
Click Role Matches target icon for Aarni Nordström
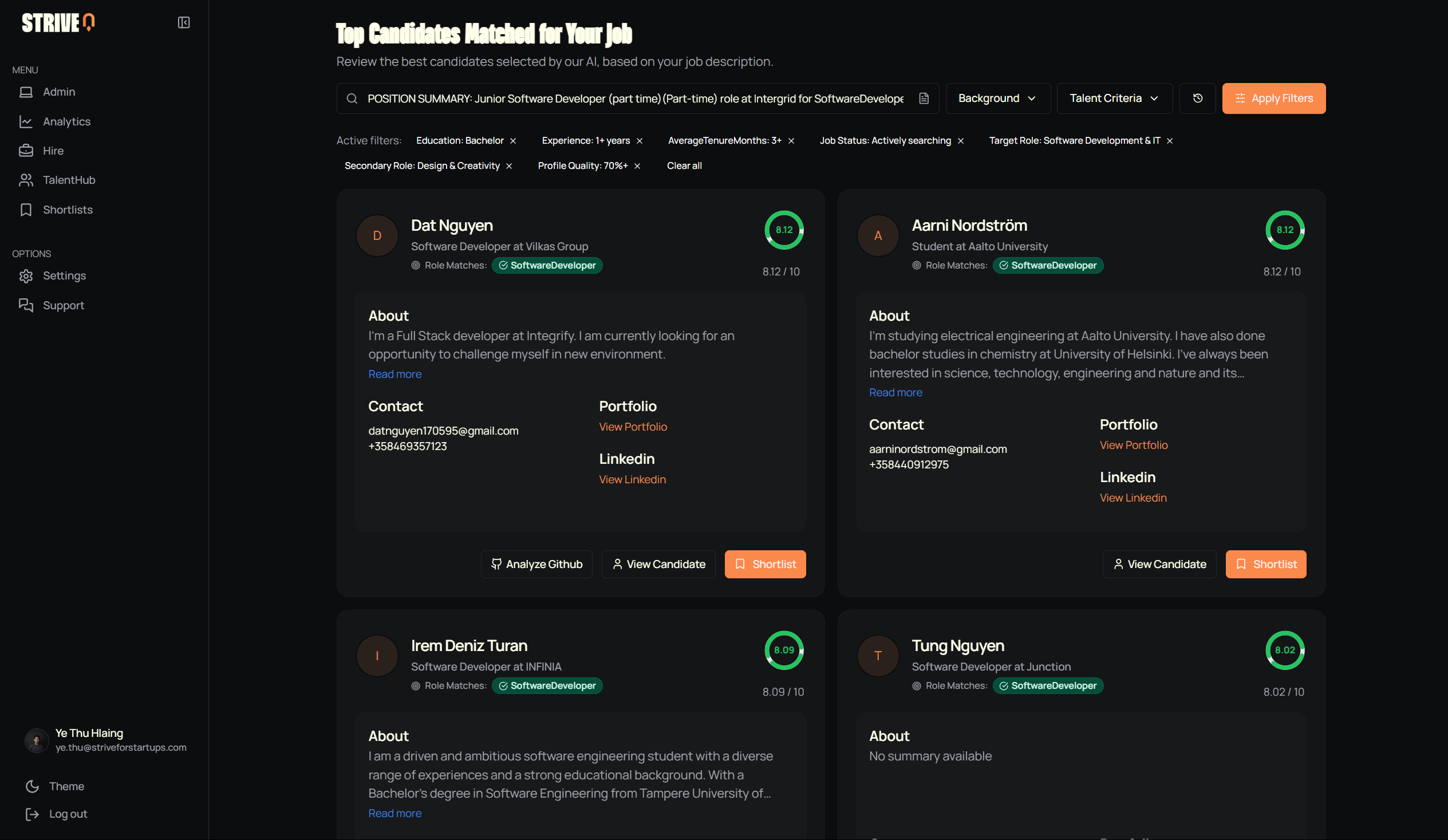(917, 266)
